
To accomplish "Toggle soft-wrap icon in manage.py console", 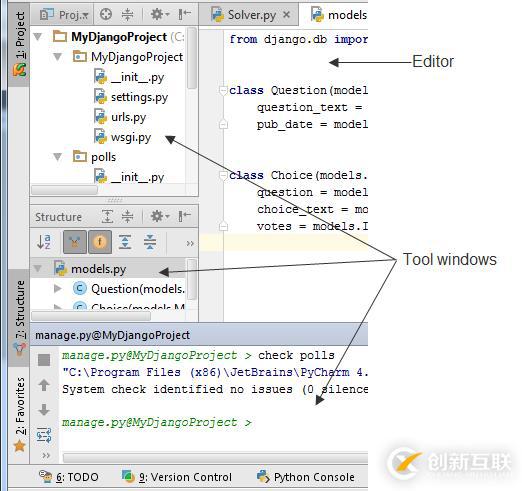I will (x=44, y=435).
